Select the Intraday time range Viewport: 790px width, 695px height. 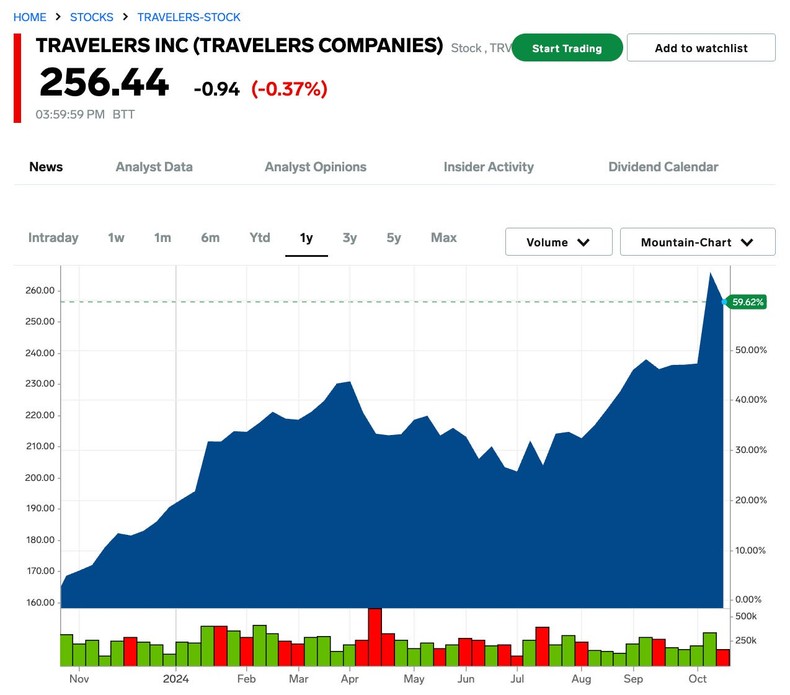coord(53,238)
